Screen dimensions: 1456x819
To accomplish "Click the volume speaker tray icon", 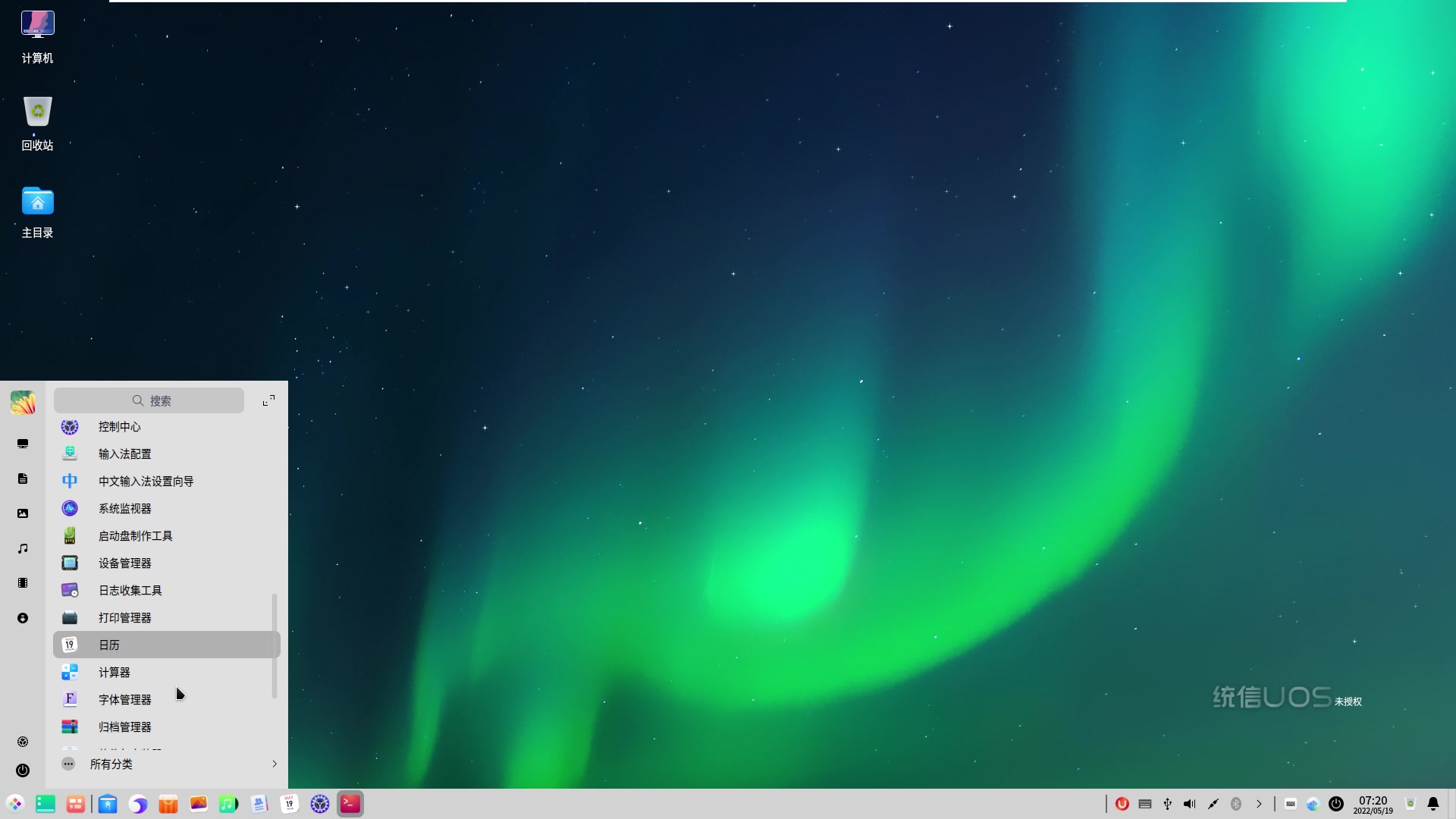I will pyautogui.click(x=1190, y=804).
